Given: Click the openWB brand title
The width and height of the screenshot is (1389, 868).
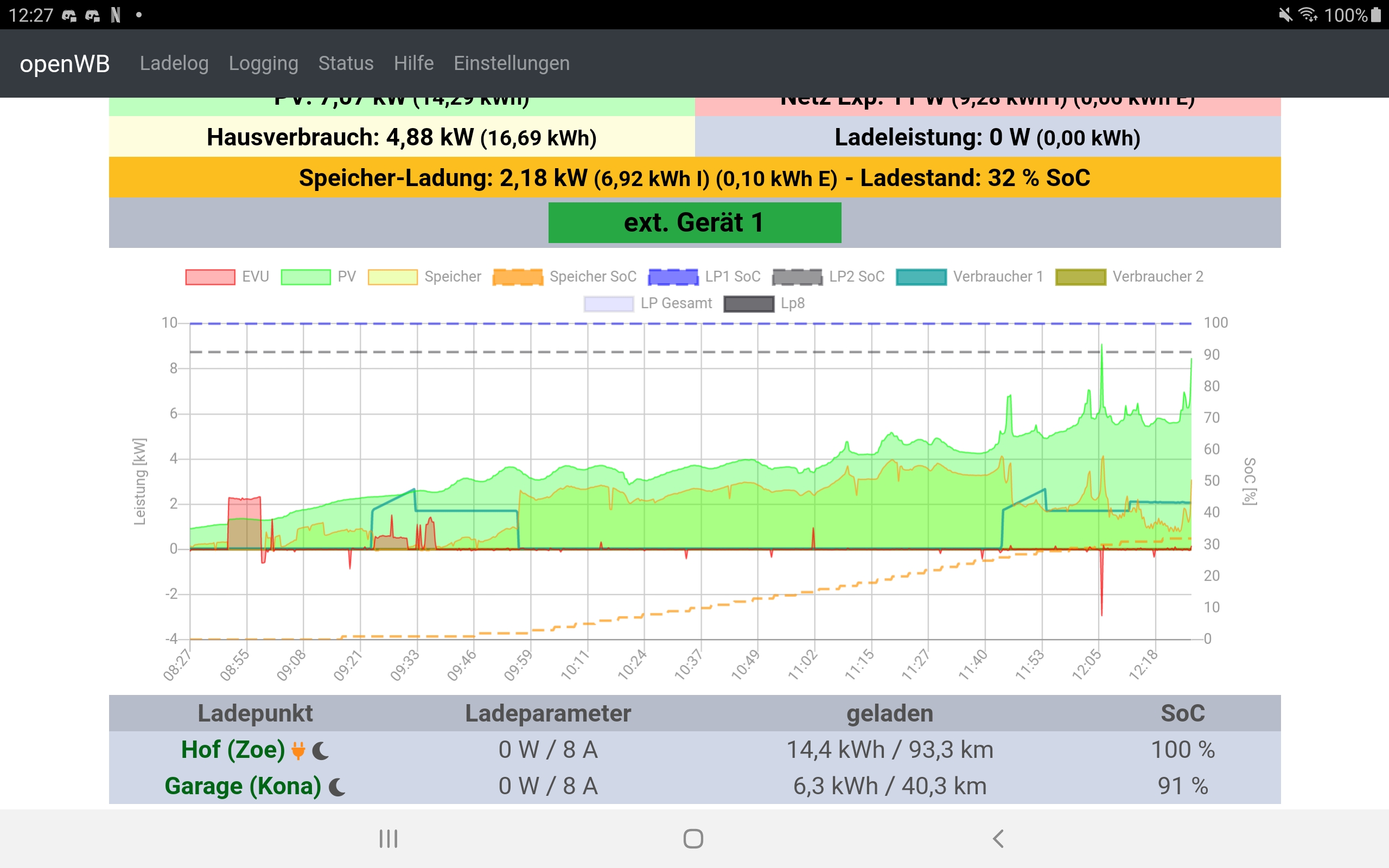Looking at the screenshot, I should click(x=65, y=63).
